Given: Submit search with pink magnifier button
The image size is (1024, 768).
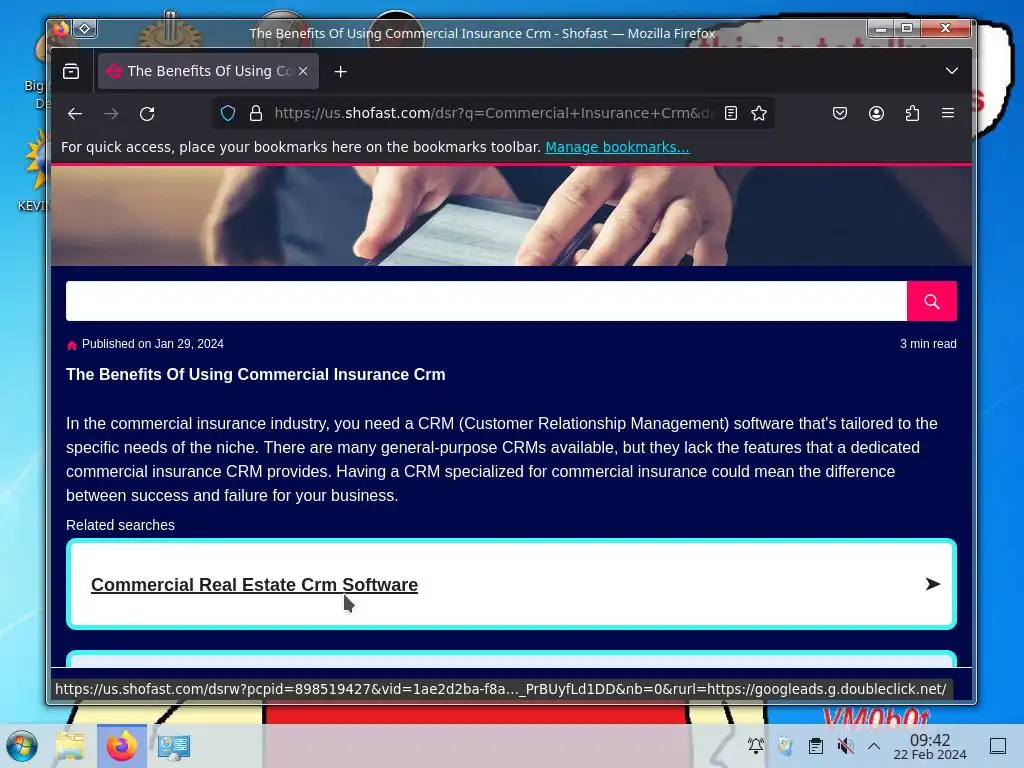Looking at the screenshot, I should (x=932, y=301).
